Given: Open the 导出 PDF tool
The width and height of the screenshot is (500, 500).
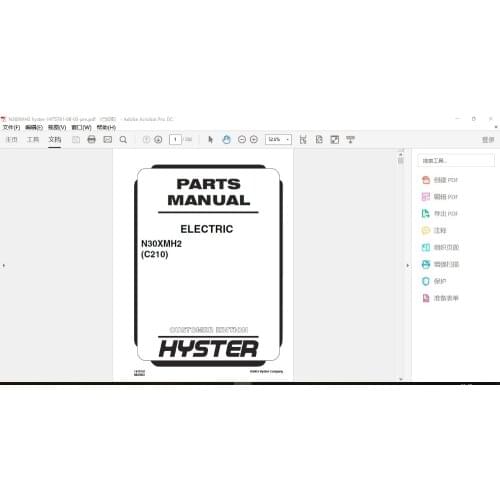Looking at the screenshot, I should click(x=440, y=213).
